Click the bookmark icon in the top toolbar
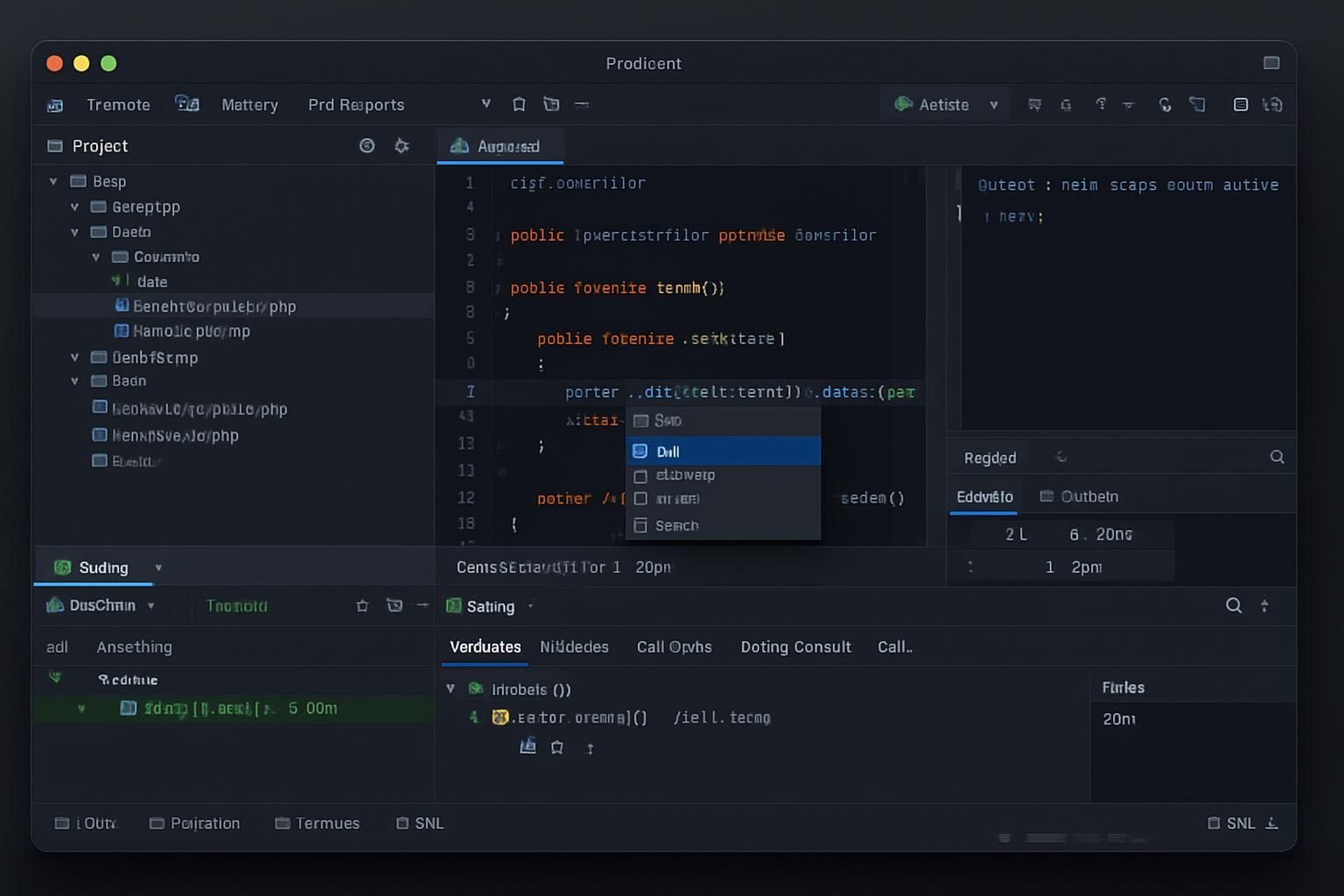Image resolution: width=1344 pixels, height=896 pixels. (519, 104)
